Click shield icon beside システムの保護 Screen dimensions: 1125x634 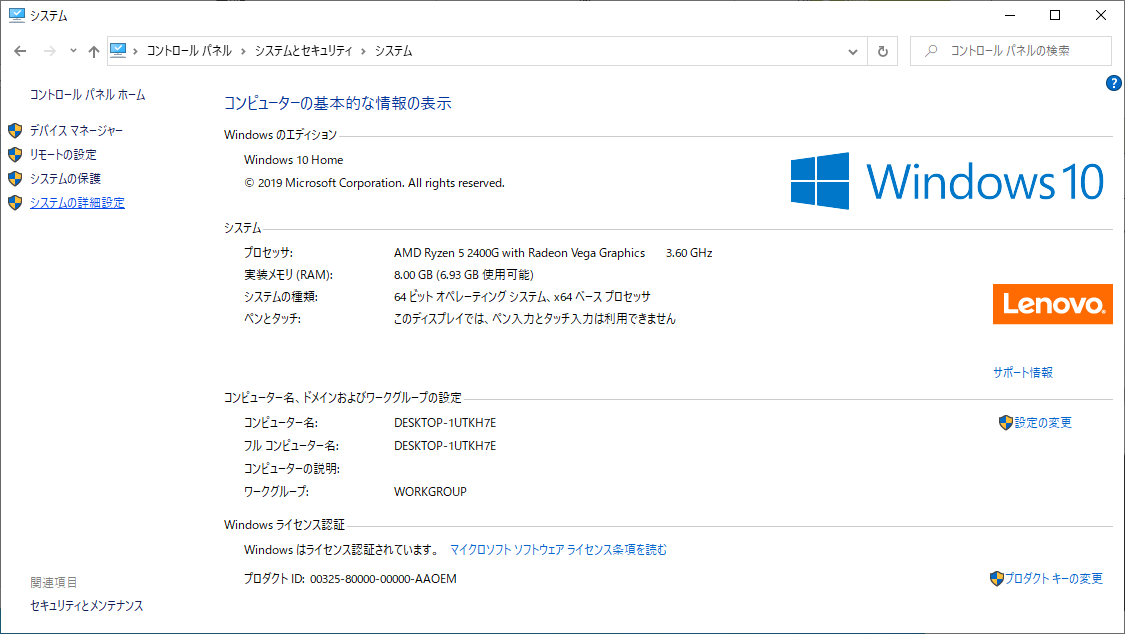point(15,179)
